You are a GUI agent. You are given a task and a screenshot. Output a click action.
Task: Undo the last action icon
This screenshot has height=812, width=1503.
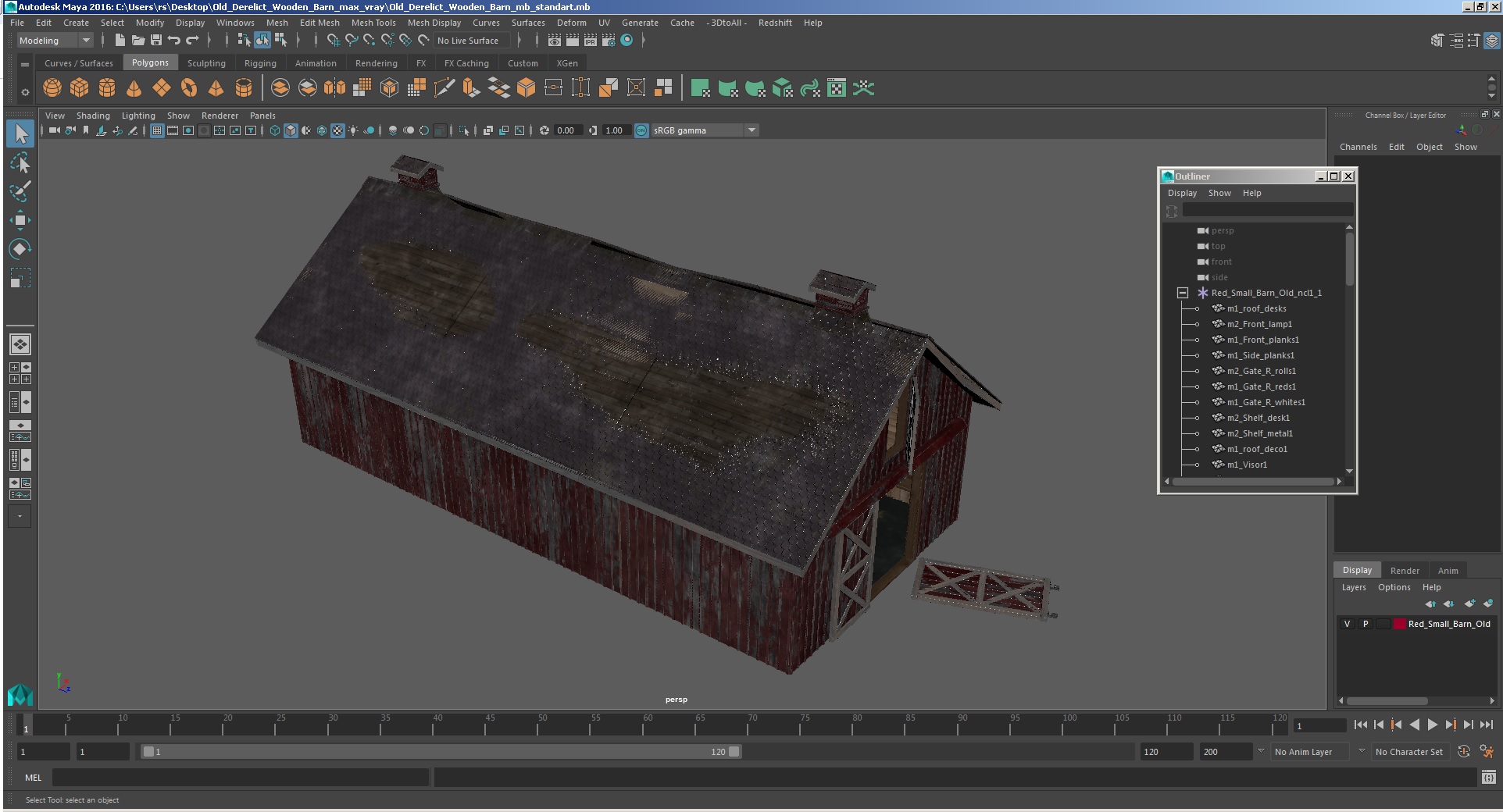pos(174,40)
